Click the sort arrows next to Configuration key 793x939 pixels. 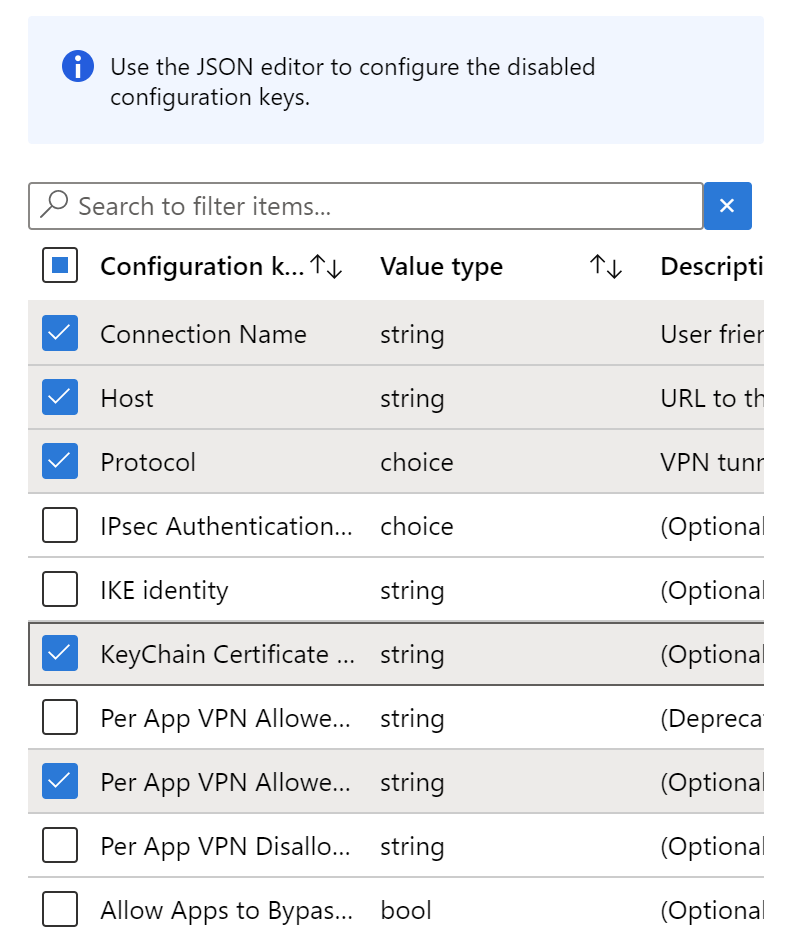point(327,267)
